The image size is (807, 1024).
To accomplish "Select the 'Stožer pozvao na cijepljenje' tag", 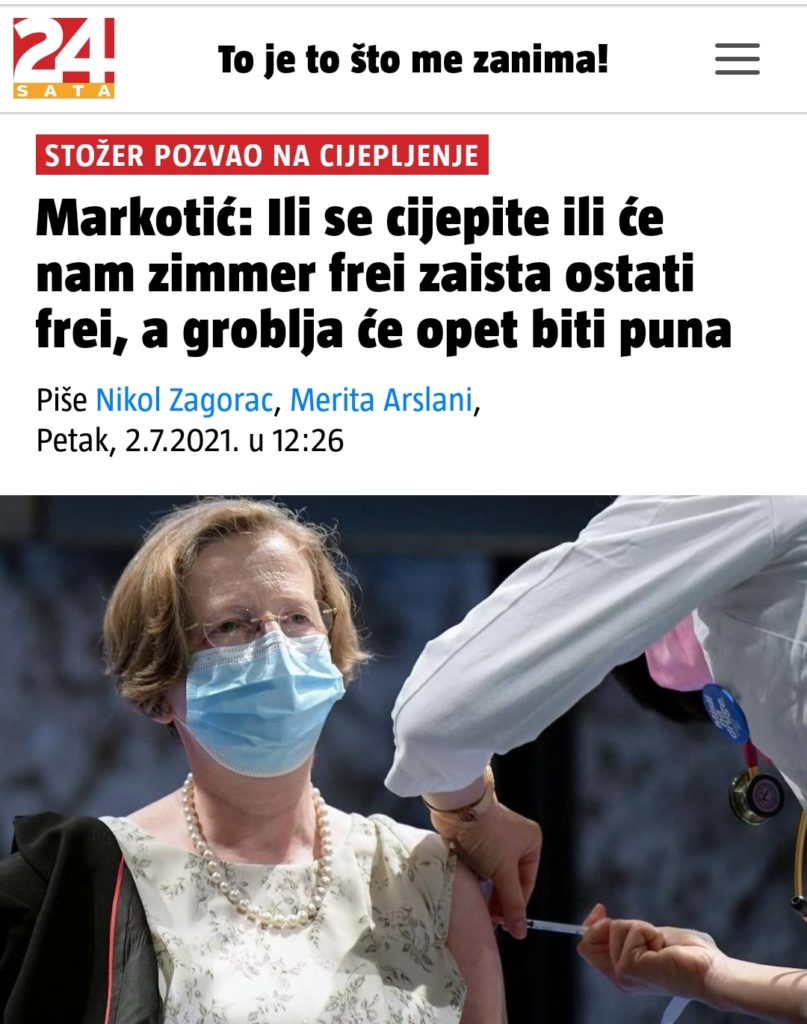I will tap(262, 155).
